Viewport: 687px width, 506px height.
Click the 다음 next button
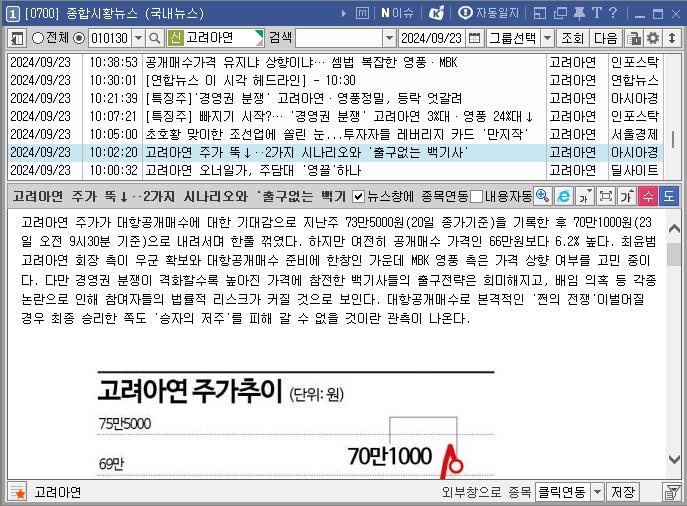point(606,38)
